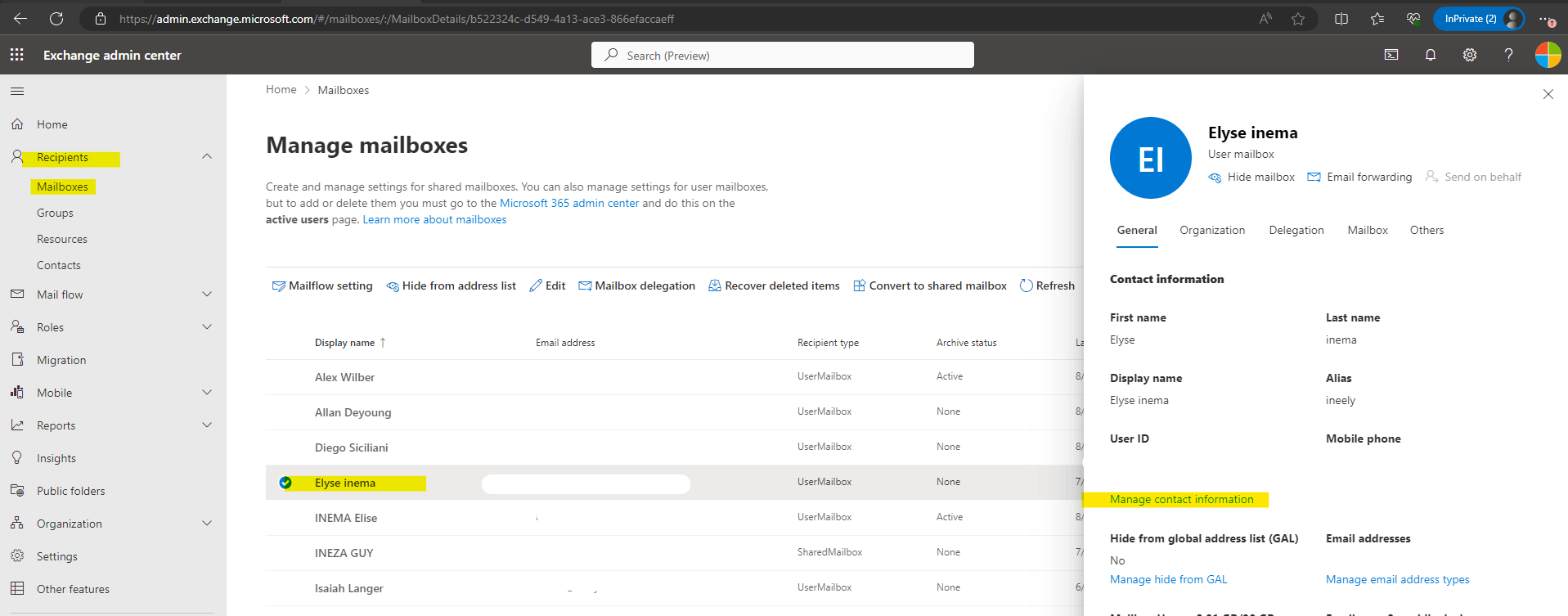Open Contacts under Recipients
Screen dimensions: 1568x616
click(x=59, y=265)
